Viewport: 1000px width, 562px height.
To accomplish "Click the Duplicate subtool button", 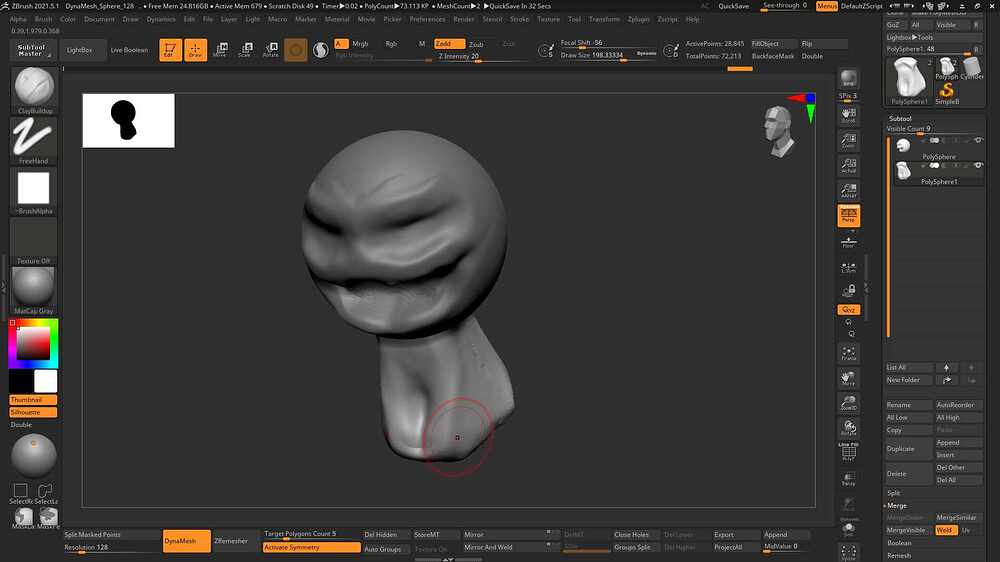I will pyautogui.click(x=908, y=448).
